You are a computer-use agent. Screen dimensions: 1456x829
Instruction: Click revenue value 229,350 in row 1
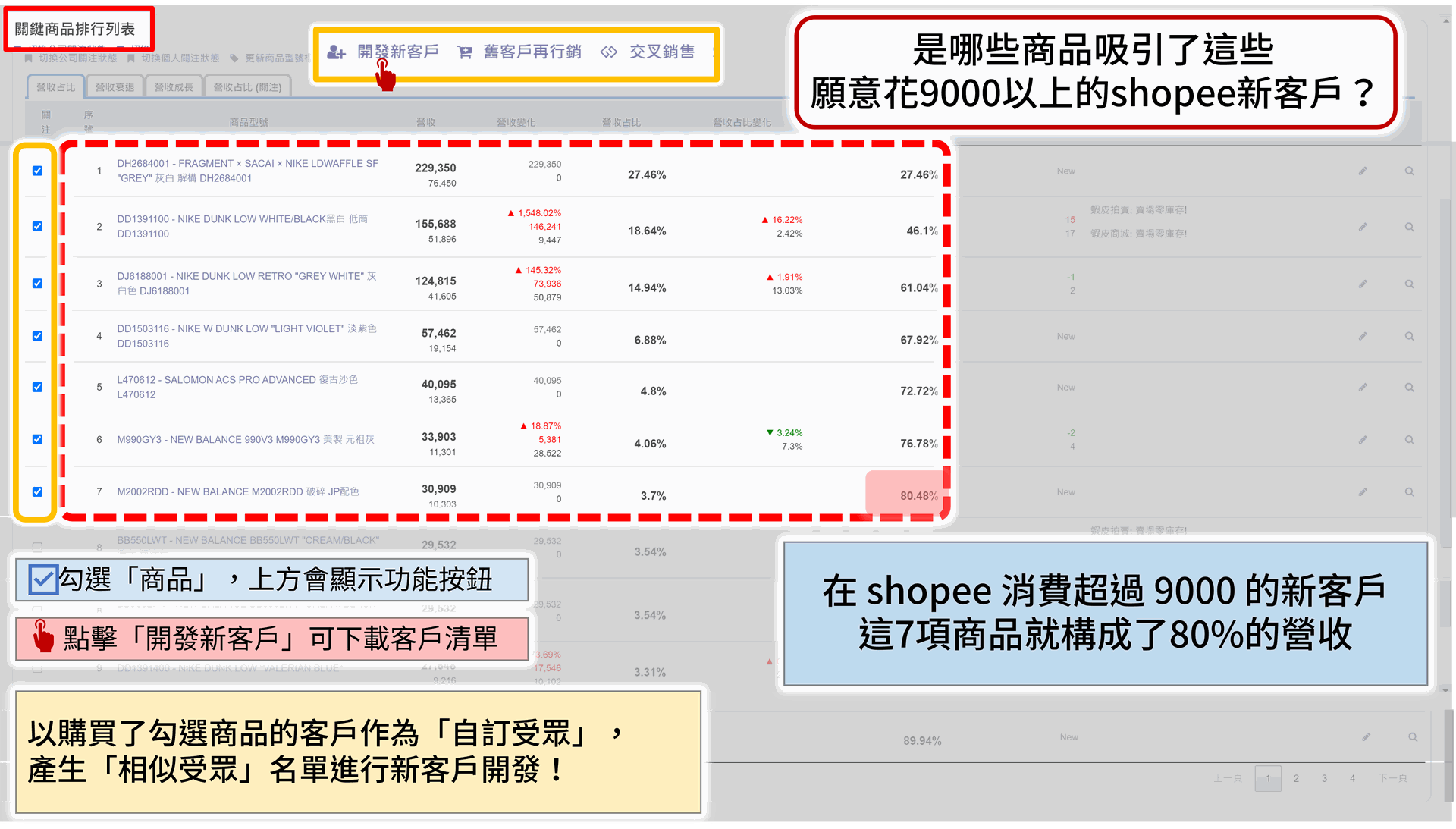435,168
